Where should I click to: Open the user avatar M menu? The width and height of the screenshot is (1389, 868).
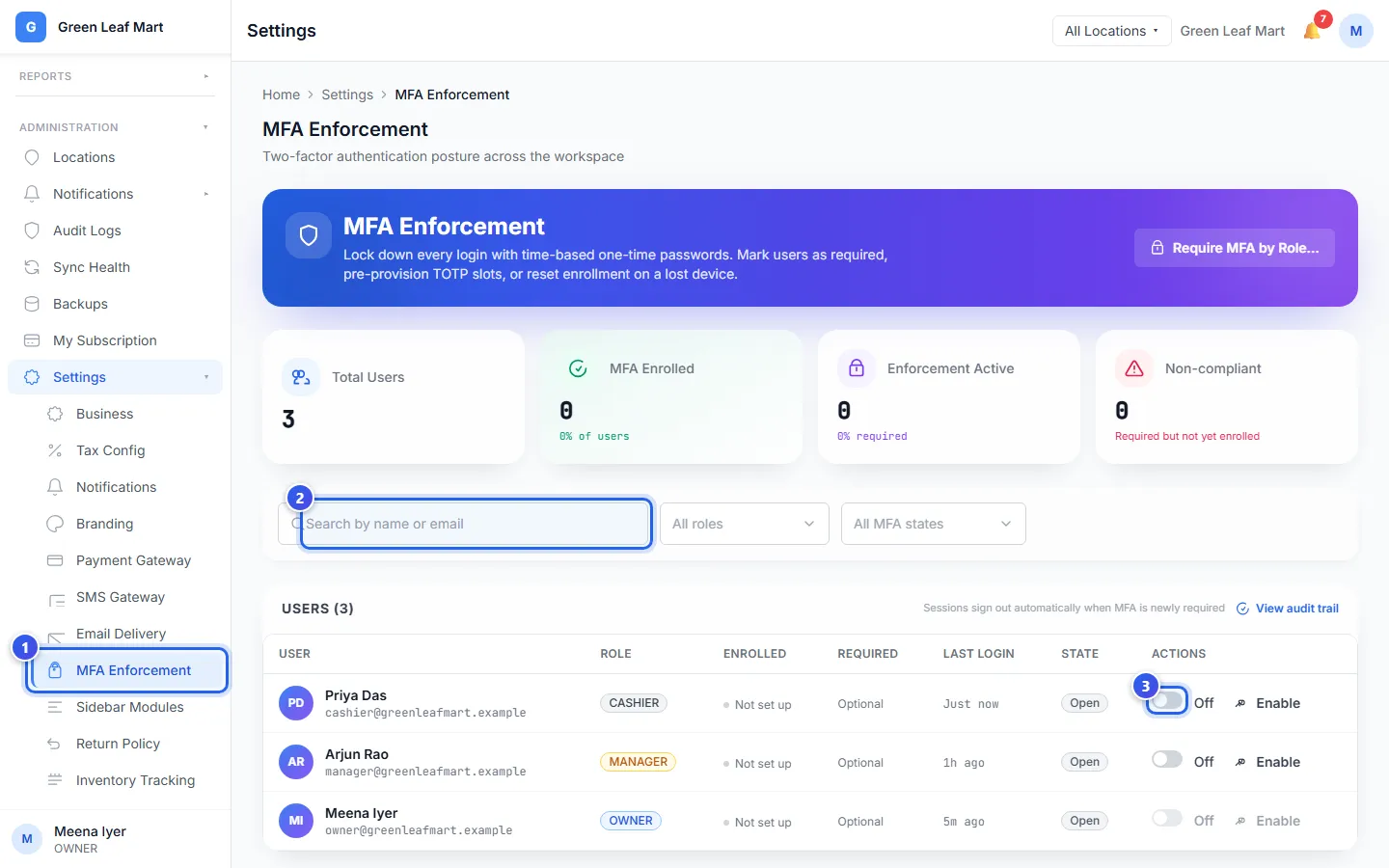click(1355, 31)
